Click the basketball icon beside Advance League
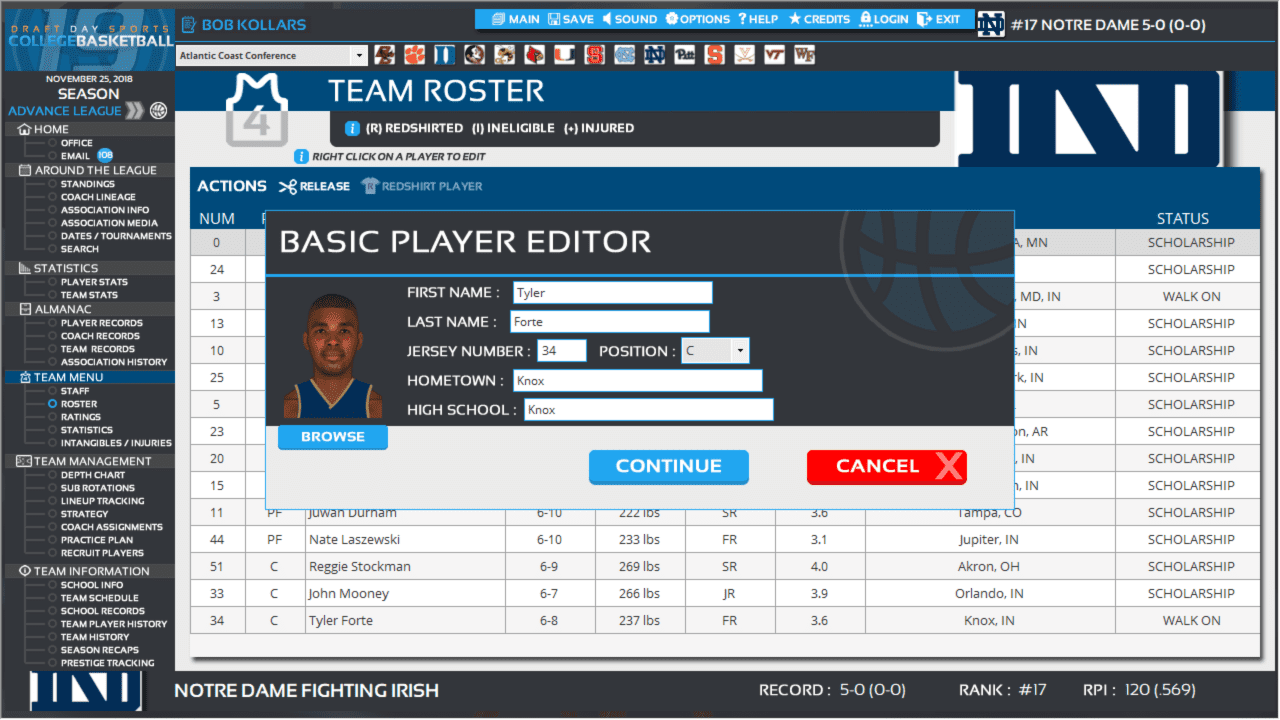Image resolution: width=1280 pixels, height=720 pixels. click(x=158, y=111)
